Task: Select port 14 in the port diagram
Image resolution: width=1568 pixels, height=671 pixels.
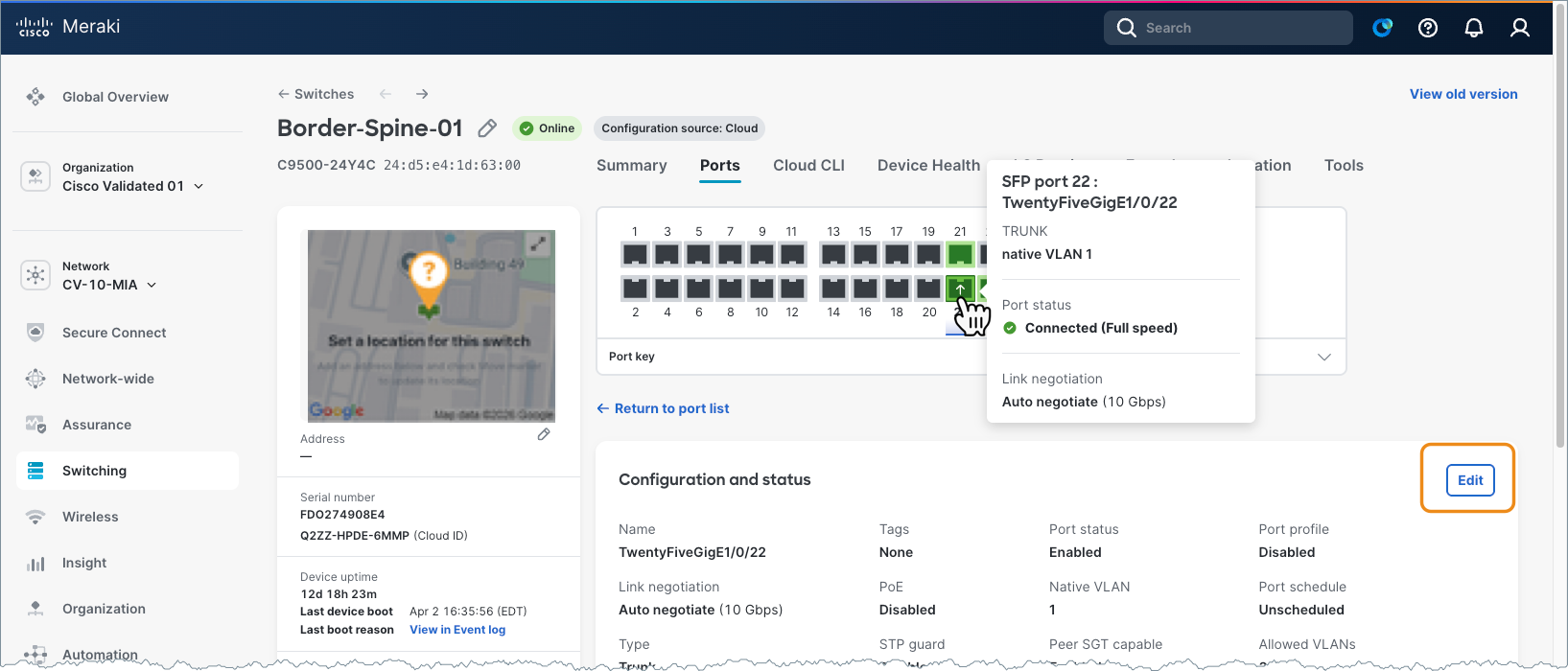Action: coord(833,288)
